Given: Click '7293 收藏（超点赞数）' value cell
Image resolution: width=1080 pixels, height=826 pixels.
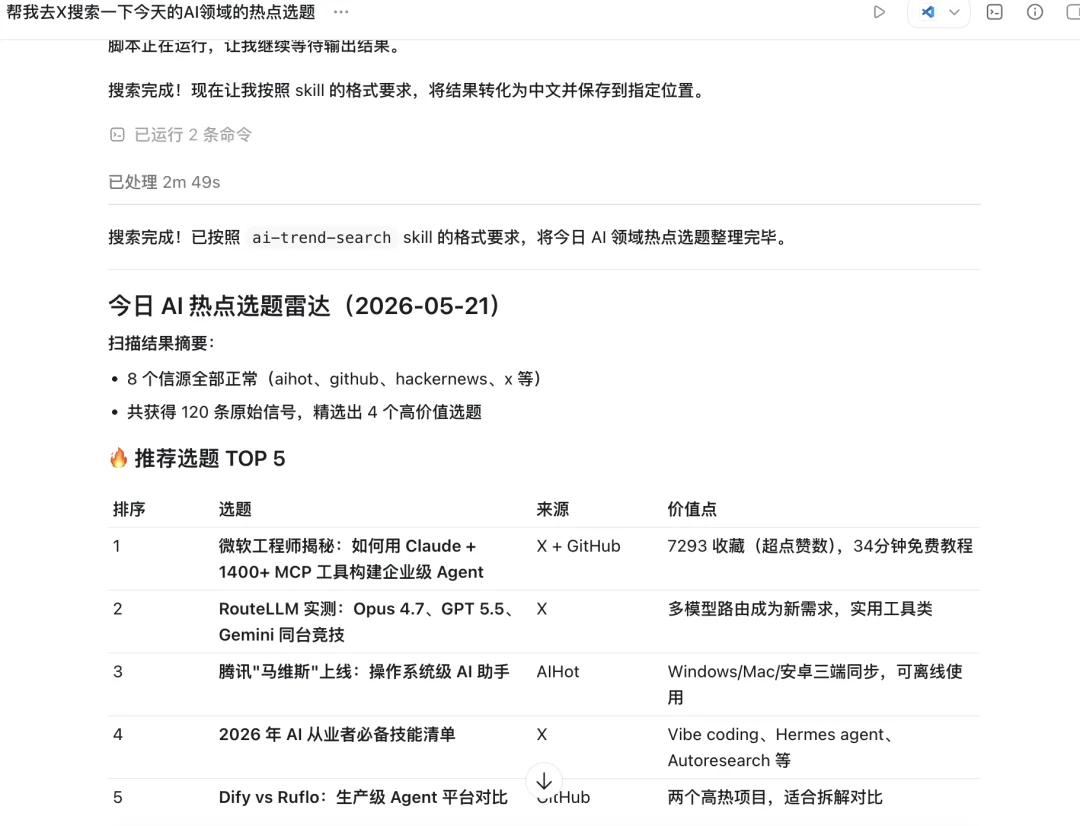Looking at the screenshot, I should coord(820,546).
